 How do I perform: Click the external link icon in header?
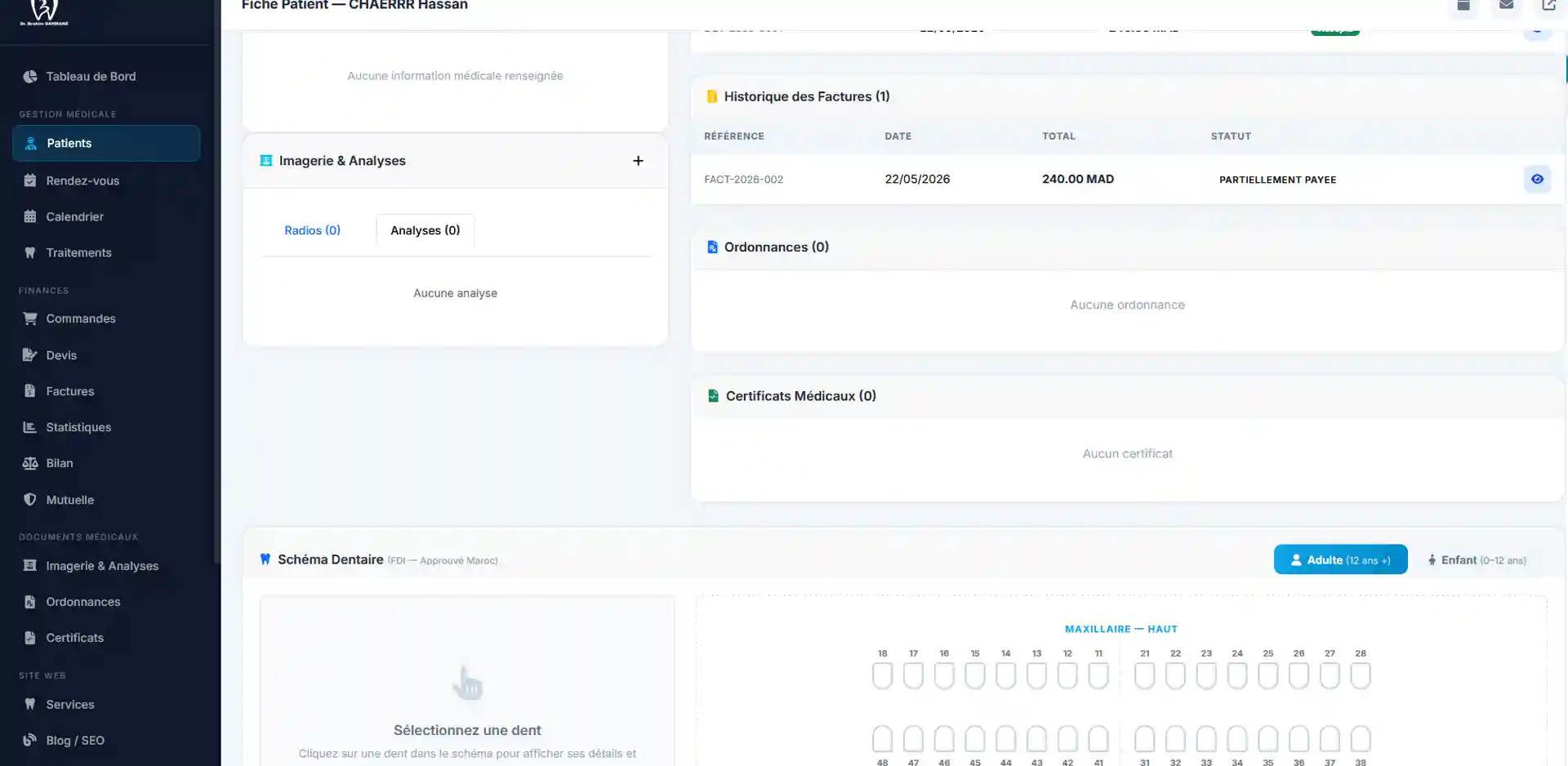tap(1548, 6)
